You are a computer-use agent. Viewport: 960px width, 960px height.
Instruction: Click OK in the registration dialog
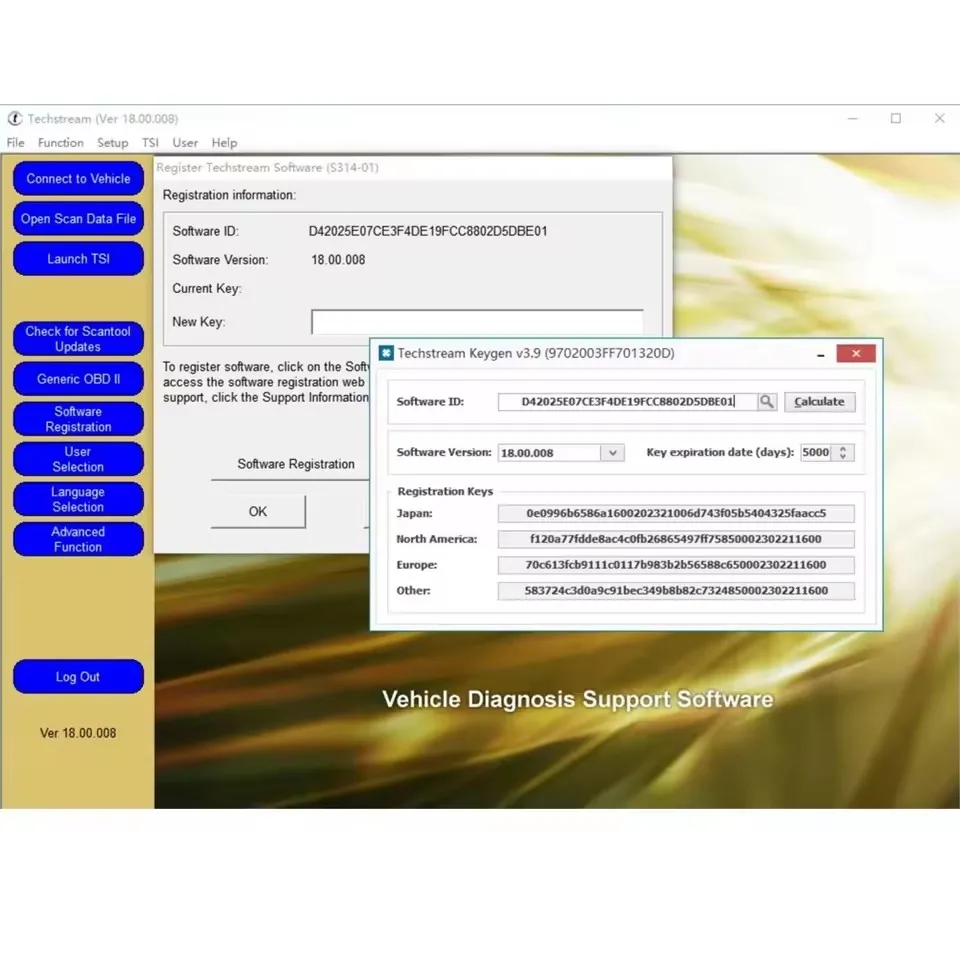[x=258, y=512]
